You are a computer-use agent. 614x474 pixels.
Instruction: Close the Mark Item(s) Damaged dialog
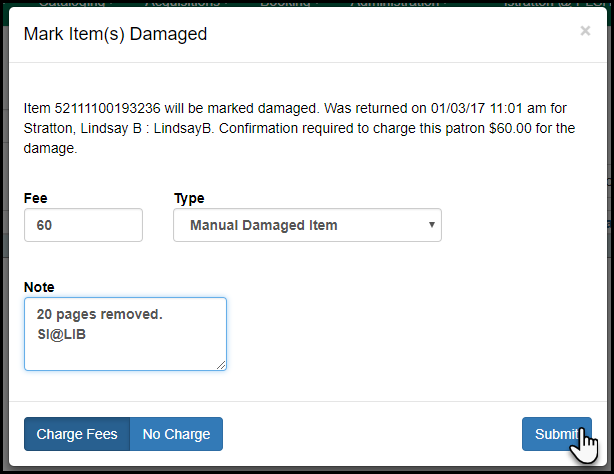pos(585,31)
